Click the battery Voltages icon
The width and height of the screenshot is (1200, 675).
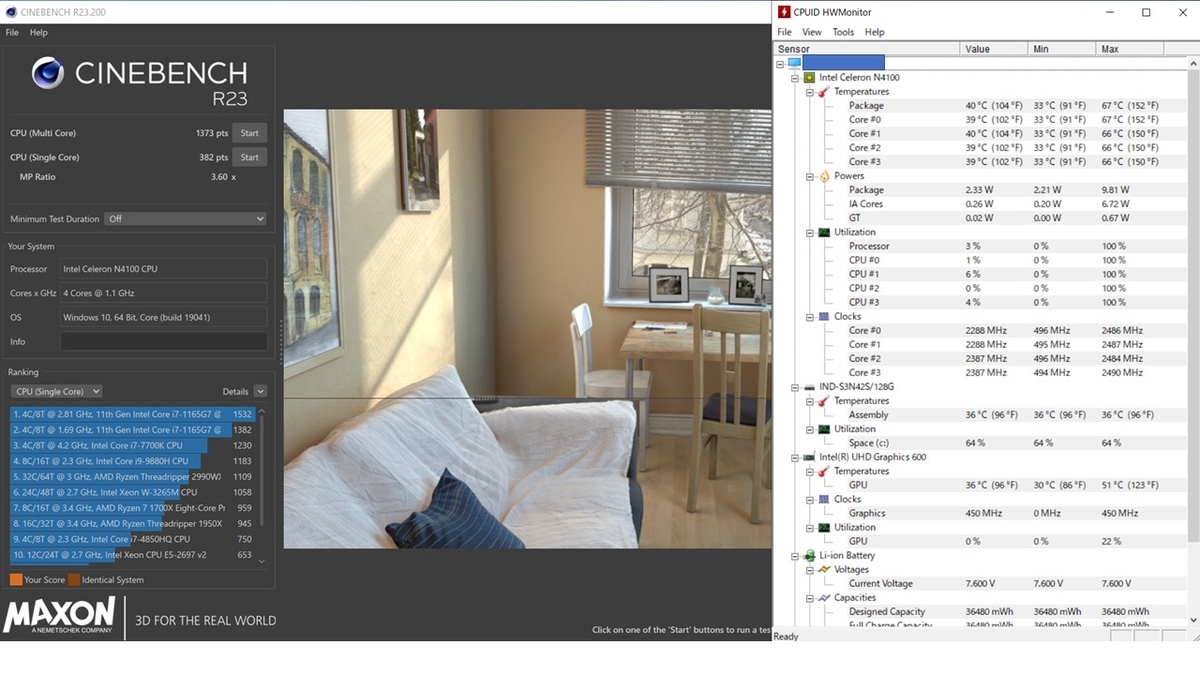824,569
